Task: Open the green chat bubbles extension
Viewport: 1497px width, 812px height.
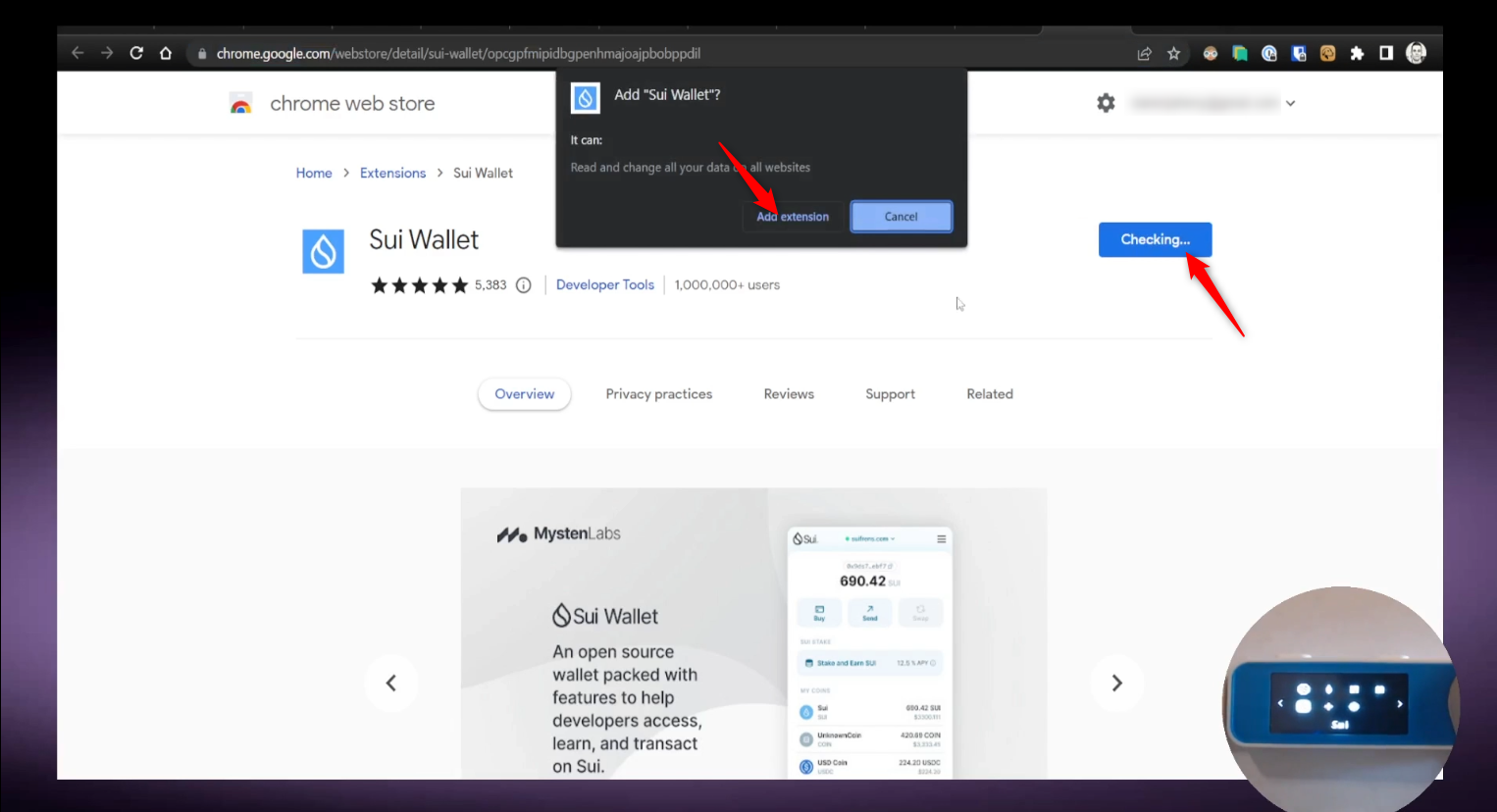Action: [1240, 54]
